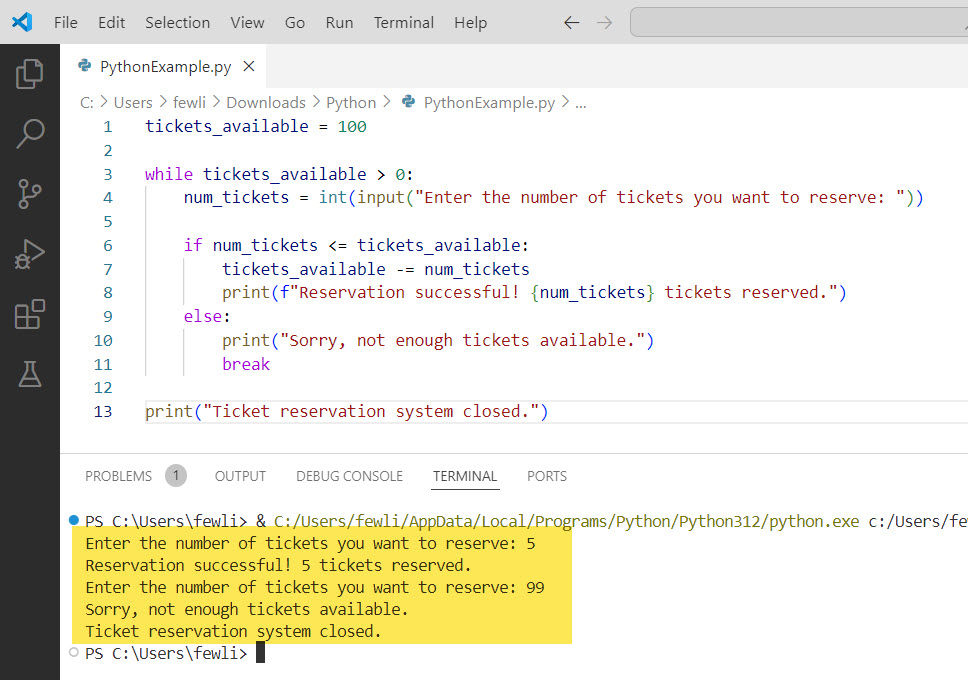
Task: Close the PythonExample.py editor tab
Action: pos(249,67)
